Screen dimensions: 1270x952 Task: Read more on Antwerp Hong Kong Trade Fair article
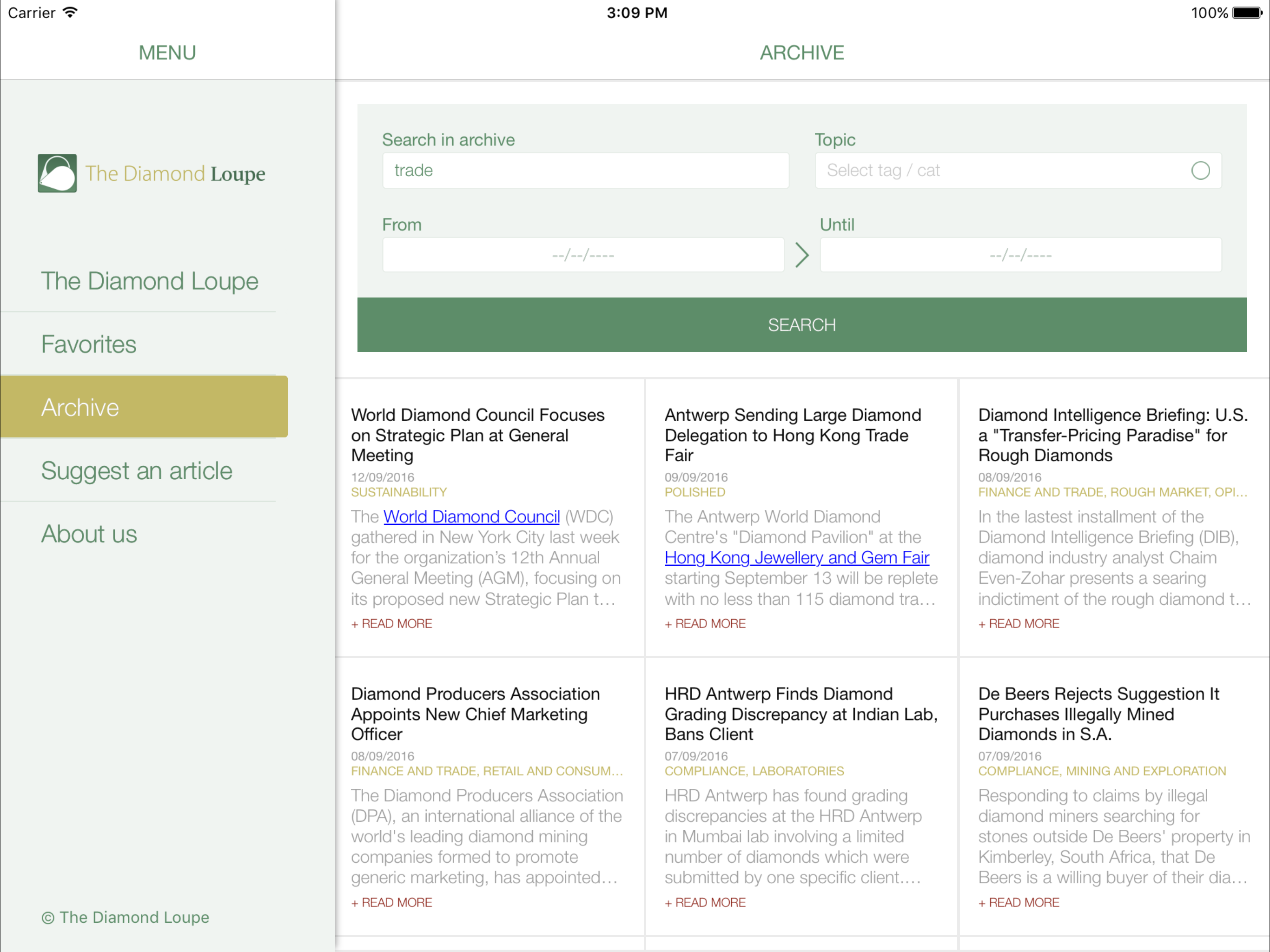705,623
